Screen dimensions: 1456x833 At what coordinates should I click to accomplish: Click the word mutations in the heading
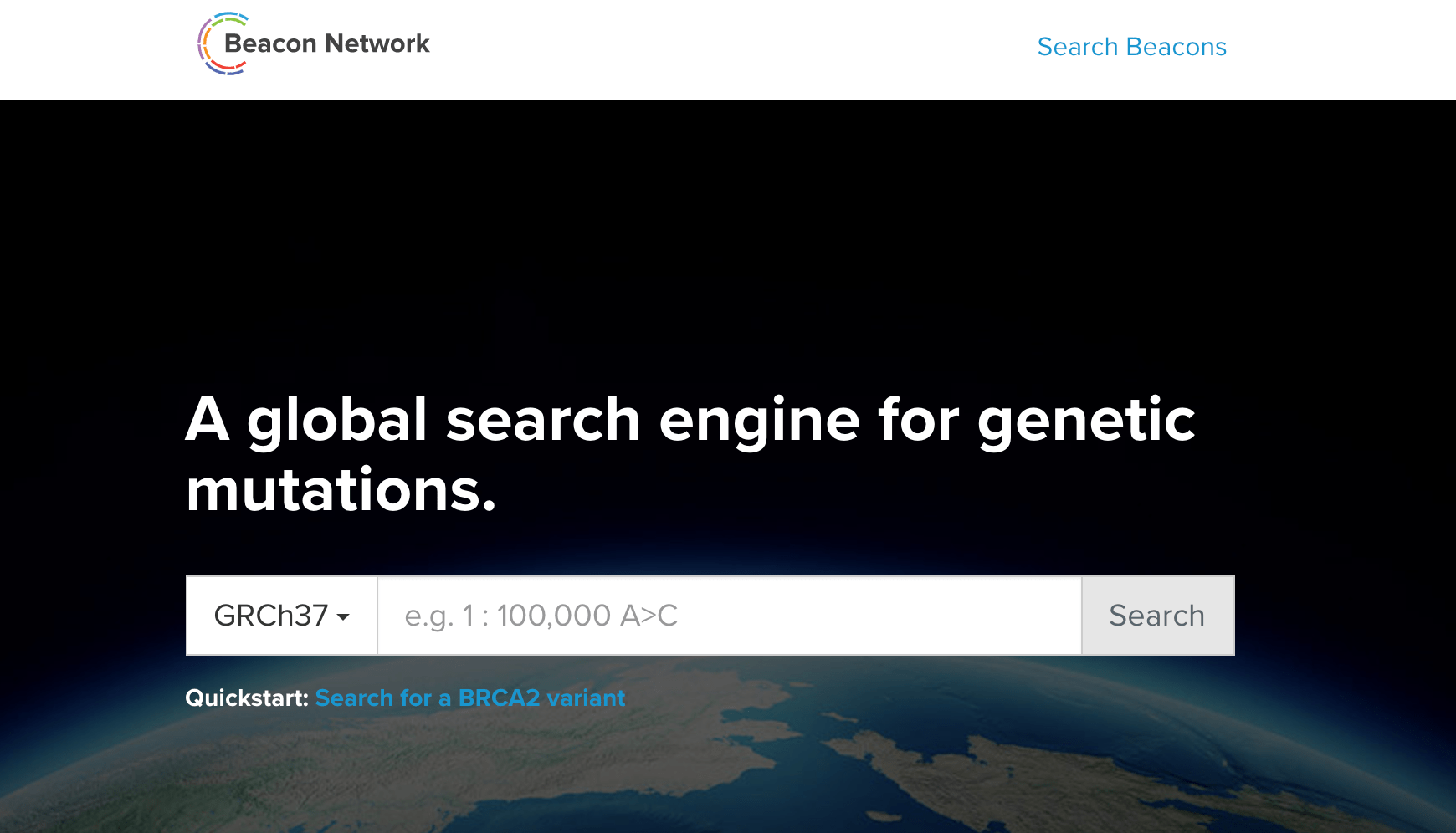[341, 490]
